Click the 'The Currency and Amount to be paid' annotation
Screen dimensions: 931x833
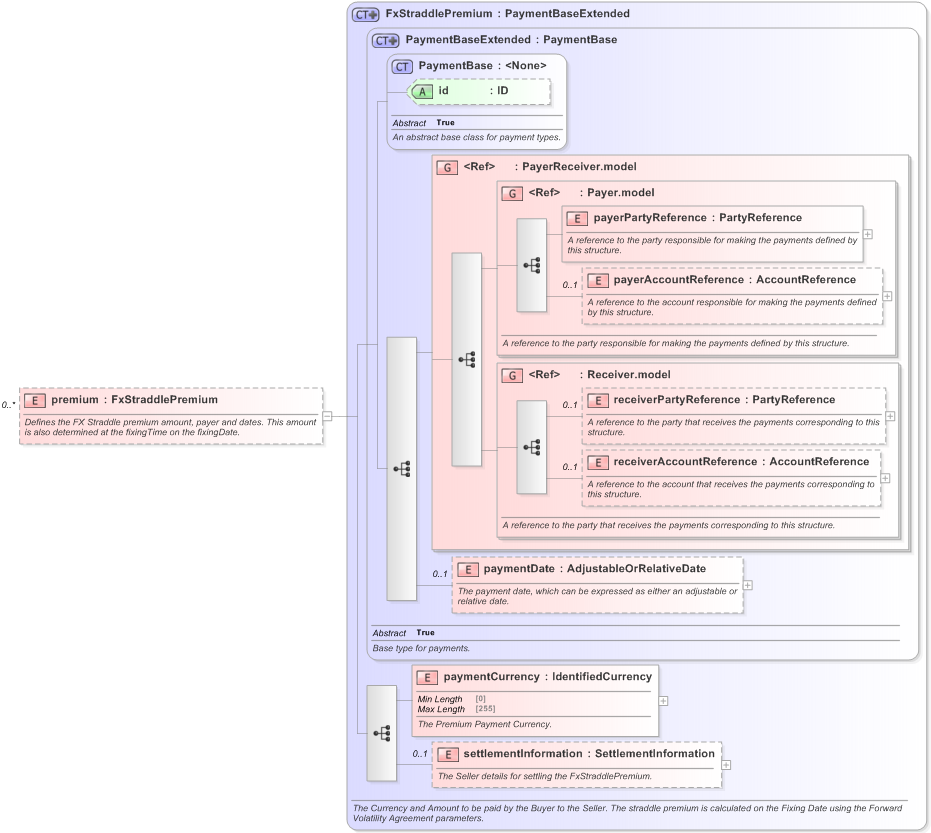pyautogui.click(x=627, y=813)
